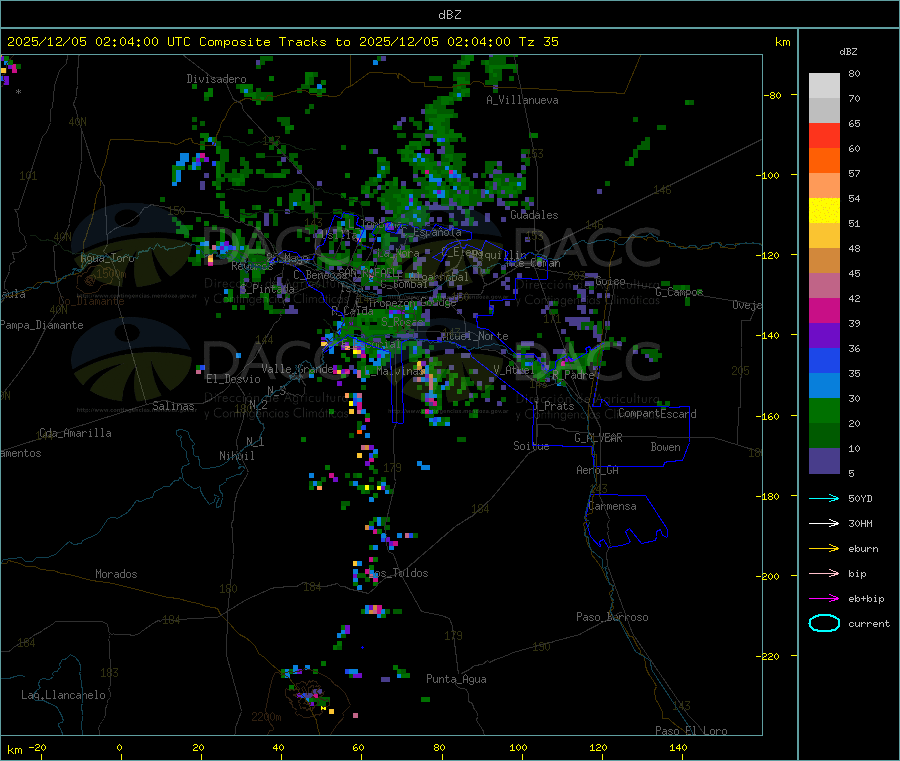Click the R_Padre map label
900x761 pixels.
tap(573, 375)
